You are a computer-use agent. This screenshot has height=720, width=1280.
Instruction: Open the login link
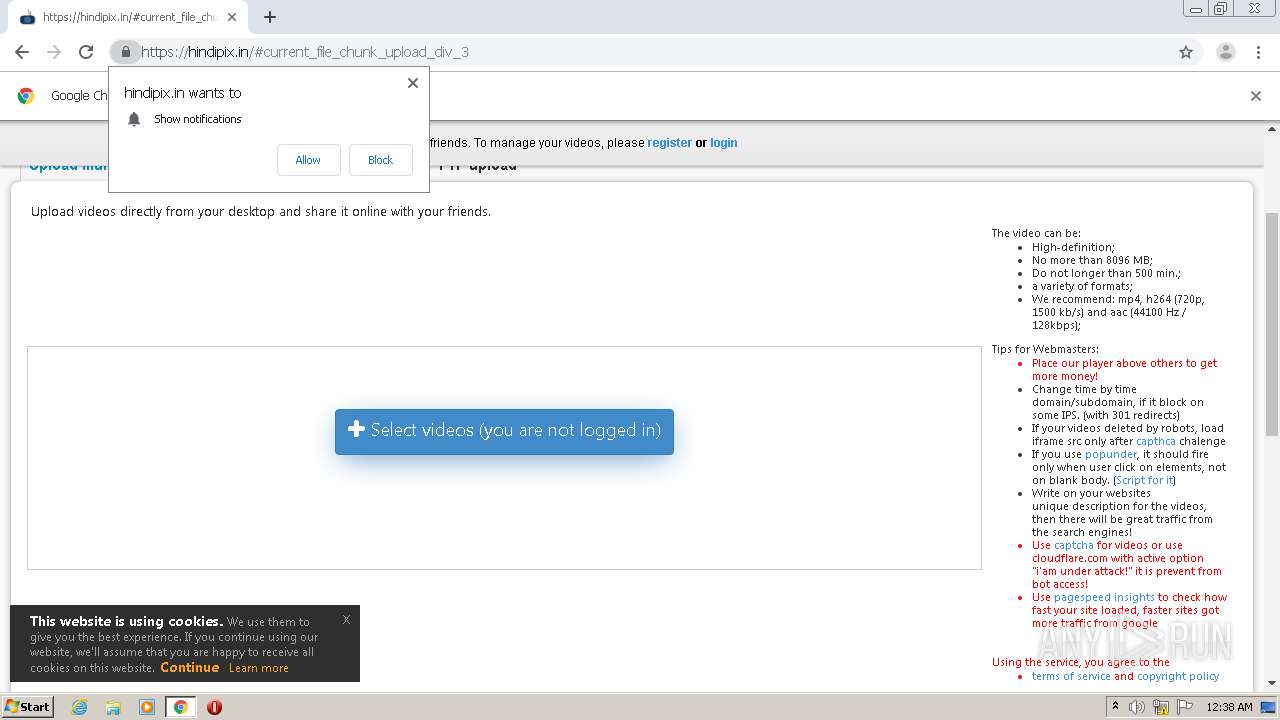[x=724, y=143]
